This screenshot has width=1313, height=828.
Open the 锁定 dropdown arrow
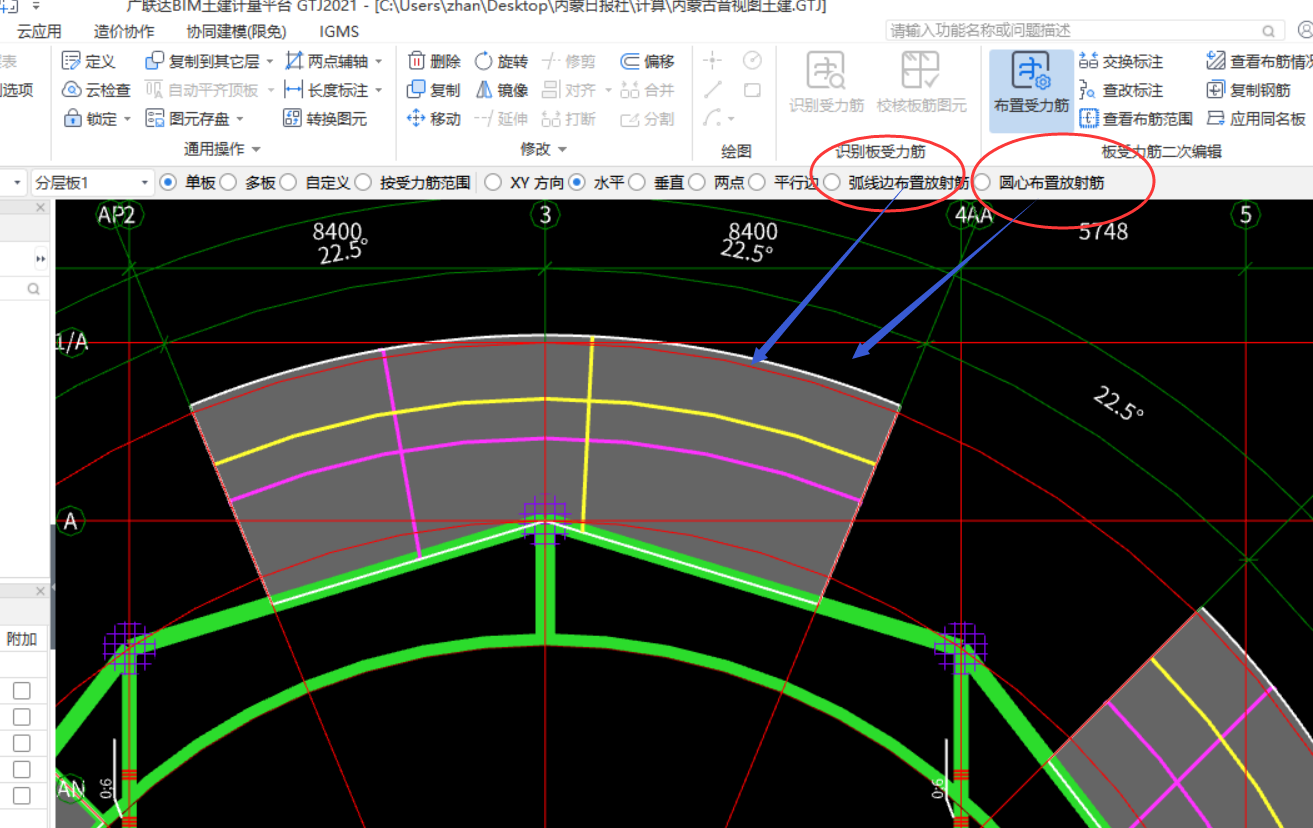[x=127, y=119]
